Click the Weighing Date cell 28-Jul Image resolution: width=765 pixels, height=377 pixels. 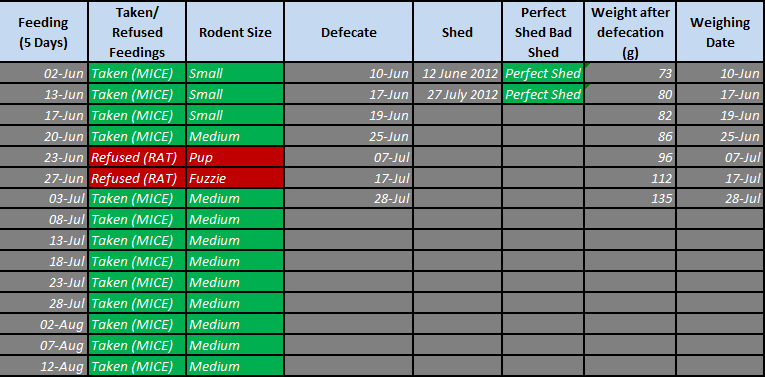coord(721,199)
